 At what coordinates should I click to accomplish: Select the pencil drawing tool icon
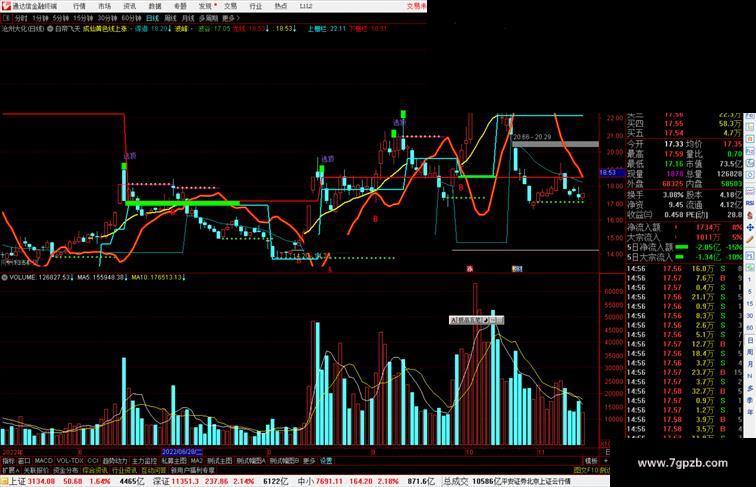pyautogui.click(x=750, y=239)
